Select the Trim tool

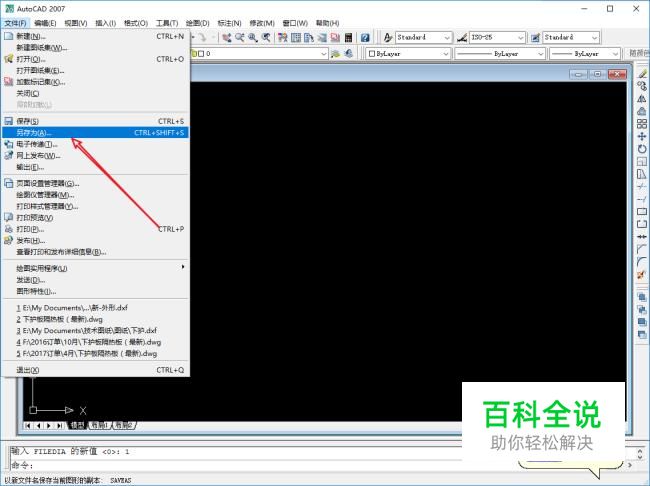[x=642, y=186]
